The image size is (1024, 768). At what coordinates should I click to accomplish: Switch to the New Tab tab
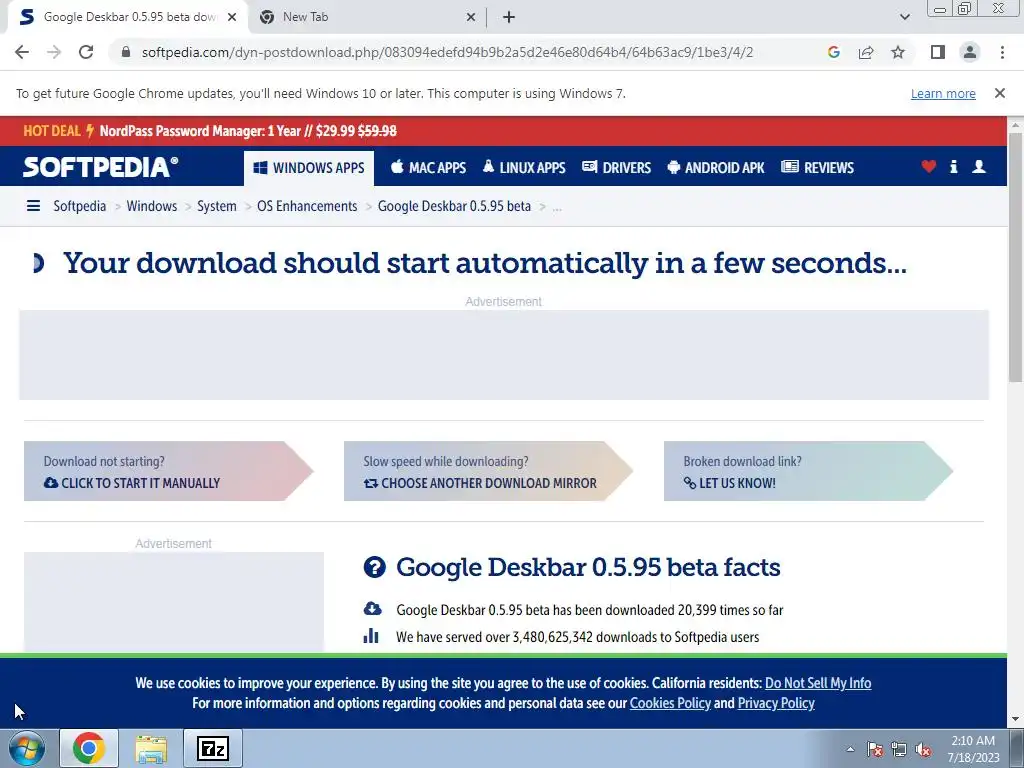(368, 17)
